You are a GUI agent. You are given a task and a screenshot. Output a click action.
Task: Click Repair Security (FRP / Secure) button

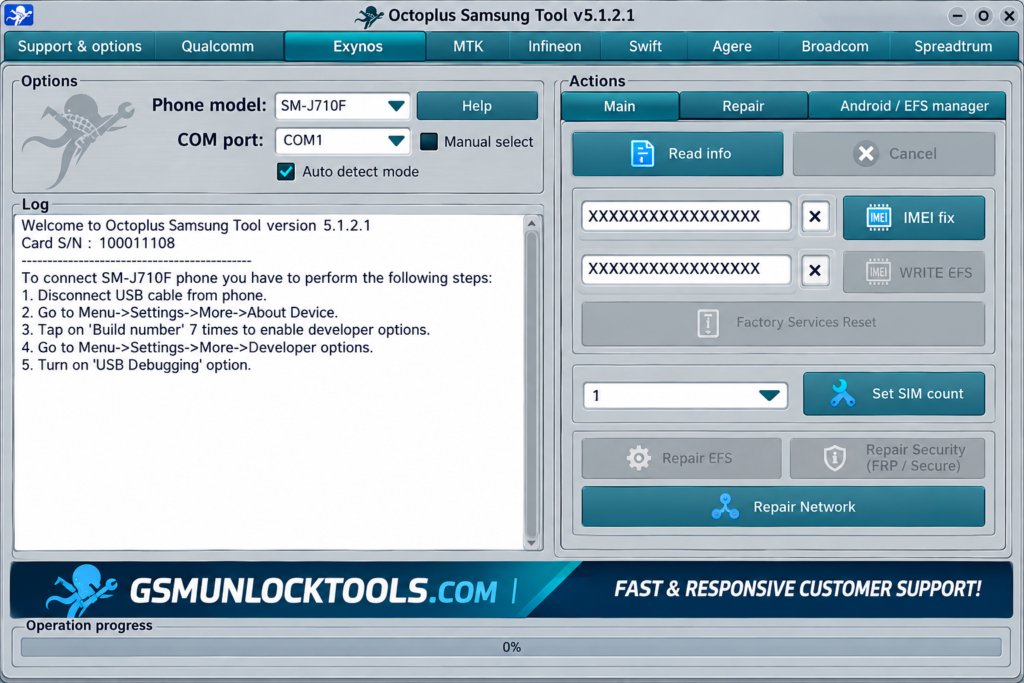(x=888, y=458)
